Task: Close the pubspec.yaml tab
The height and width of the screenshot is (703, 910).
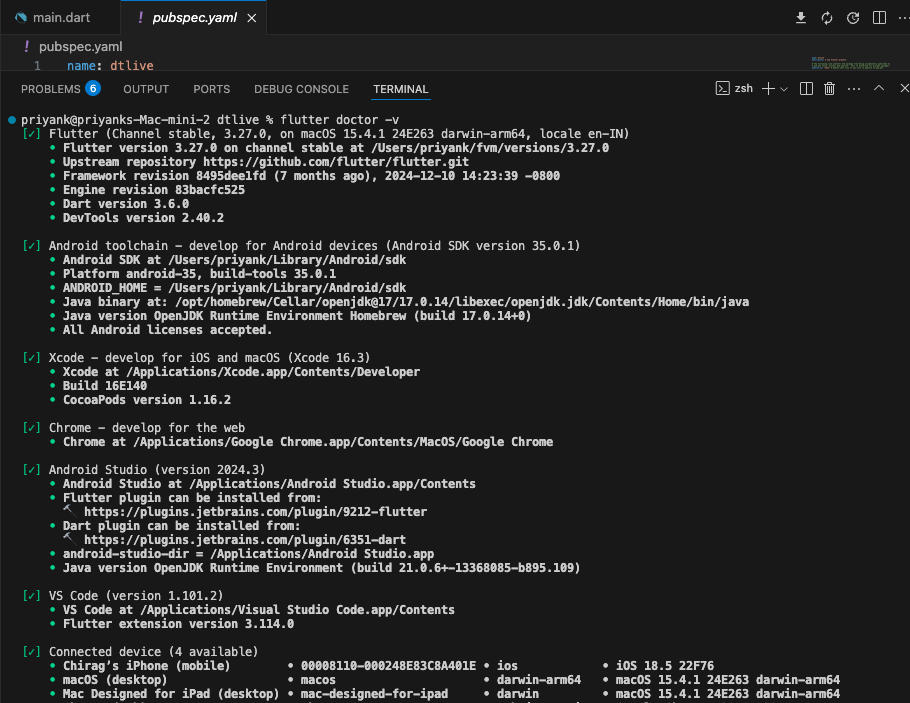Action: pyautogui.click(x=252, y=18)
